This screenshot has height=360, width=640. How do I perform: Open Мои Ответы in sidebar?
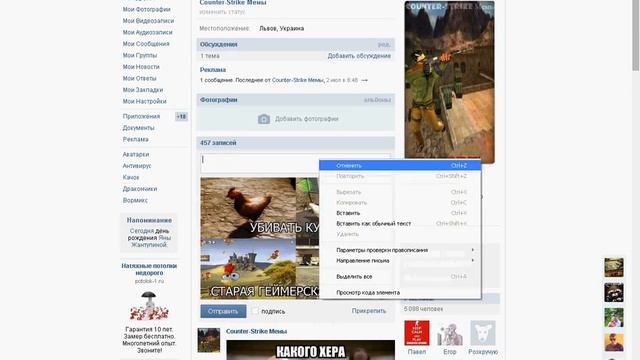(139, 78)
